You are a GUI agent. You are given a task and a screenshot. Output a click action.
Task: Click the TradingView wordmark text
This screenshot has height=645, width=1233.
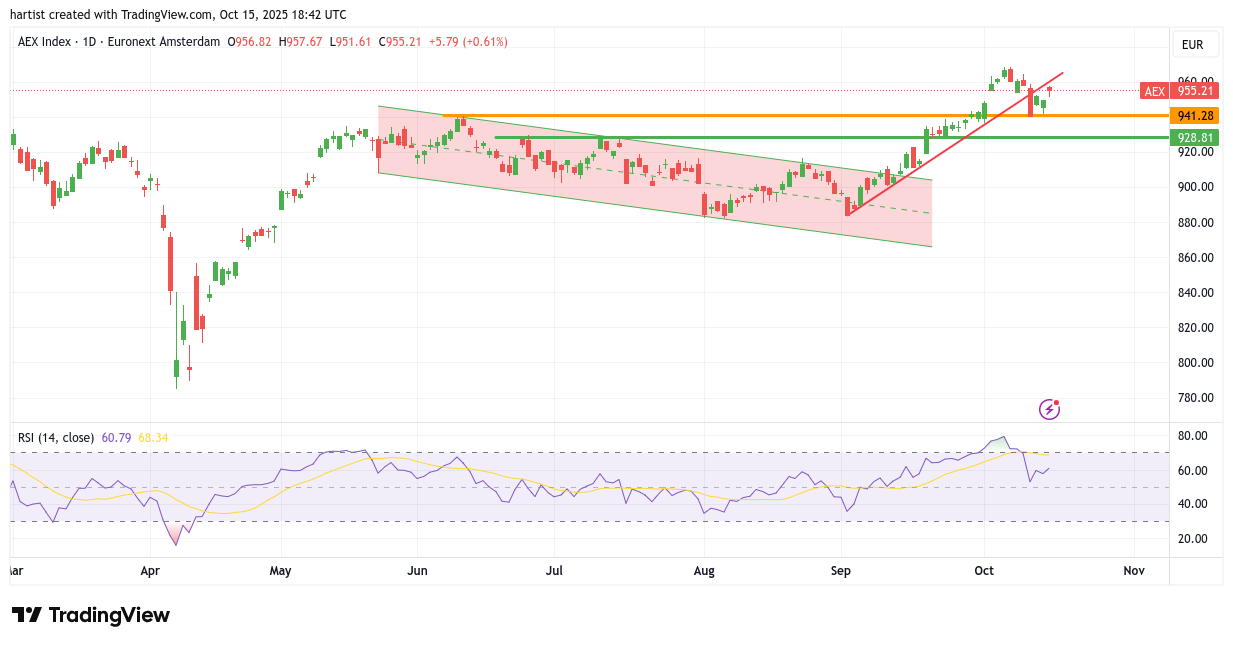point(109,615)
